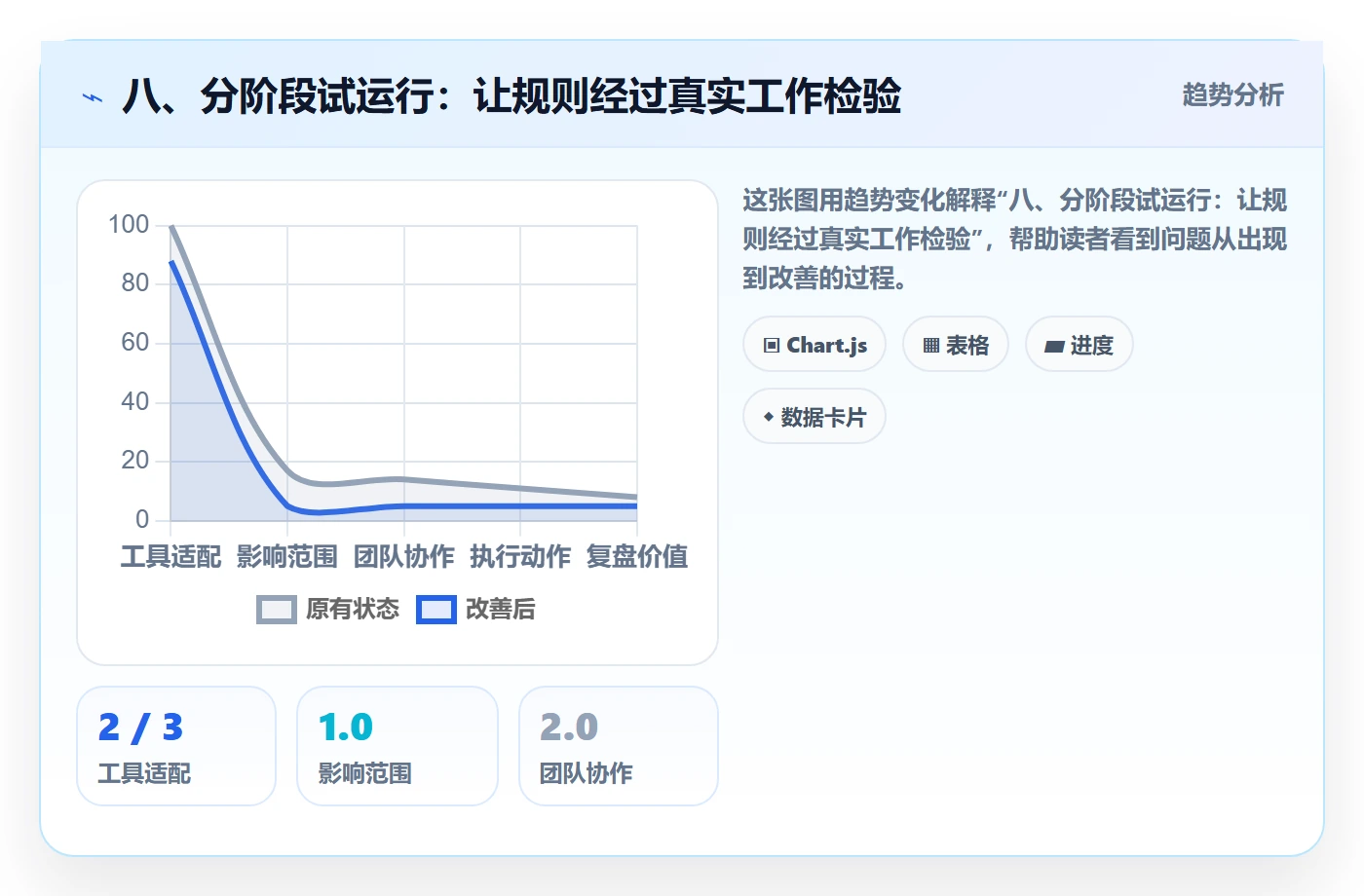1364x896 pixels.
Task: Click the bar icon in 进度 tag
Action: pos(1054,346)
